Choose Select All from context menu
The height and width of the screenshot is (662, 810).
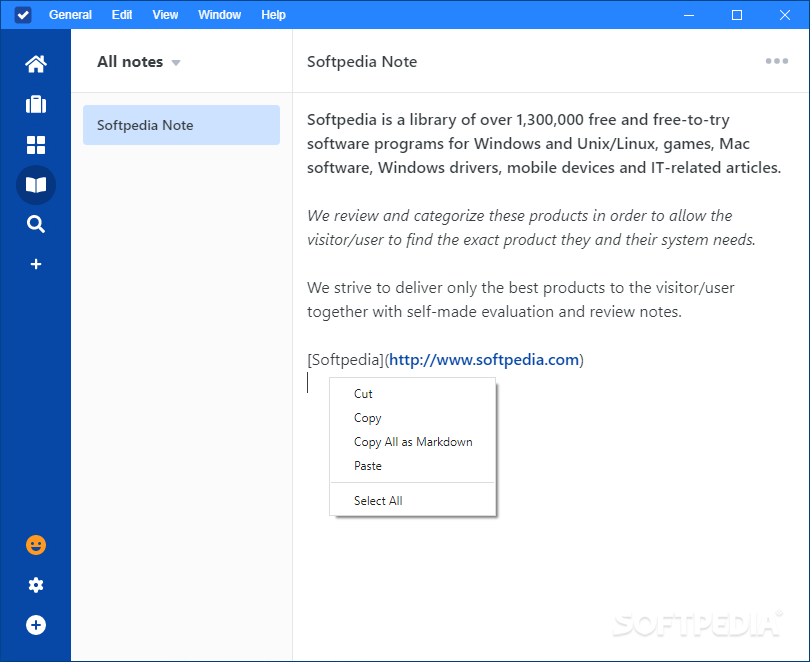pos(413,500)
